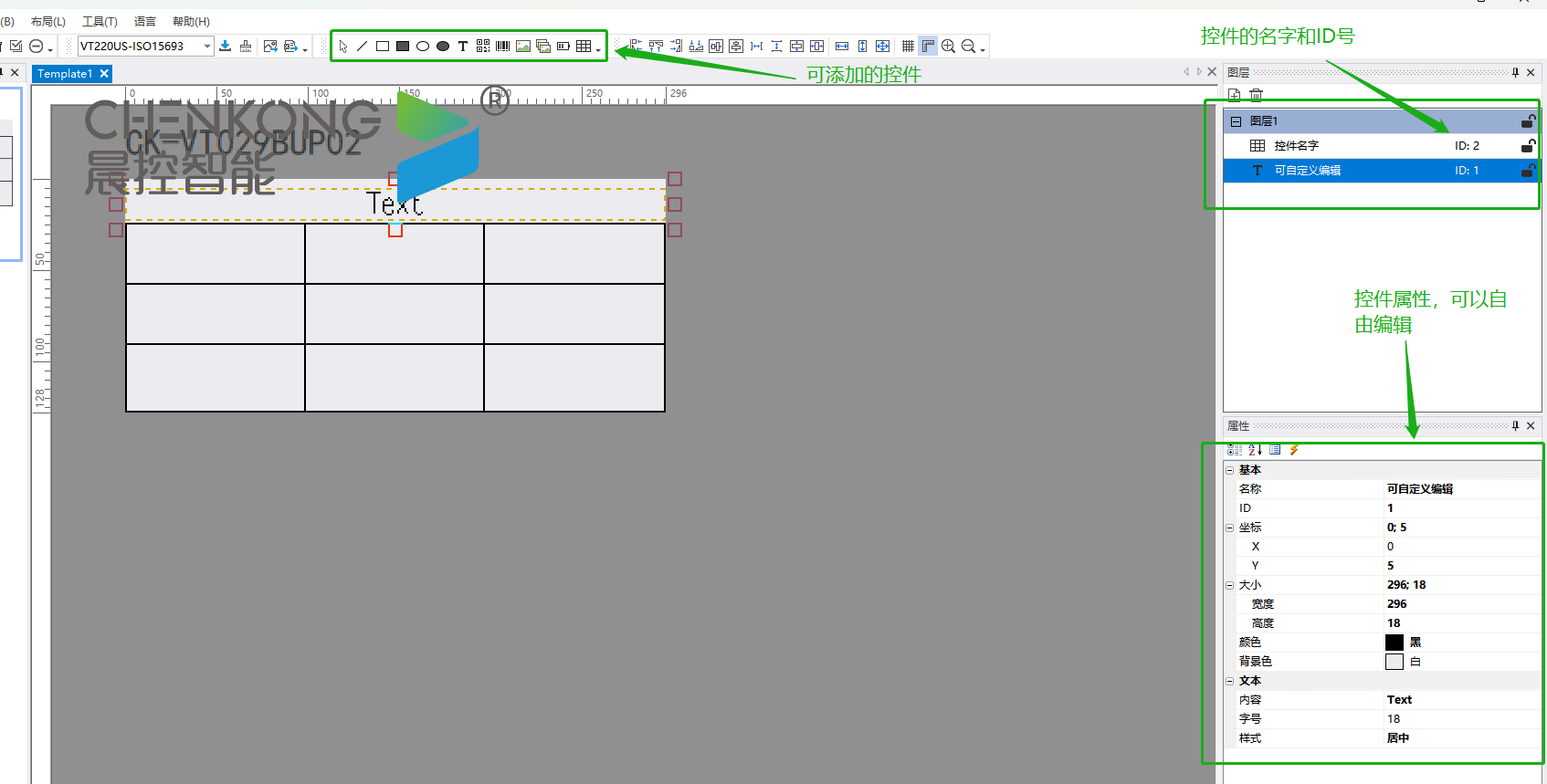Open the 工具(T) menu
The image size is (1547, 784).
click(x=100, y=21)
